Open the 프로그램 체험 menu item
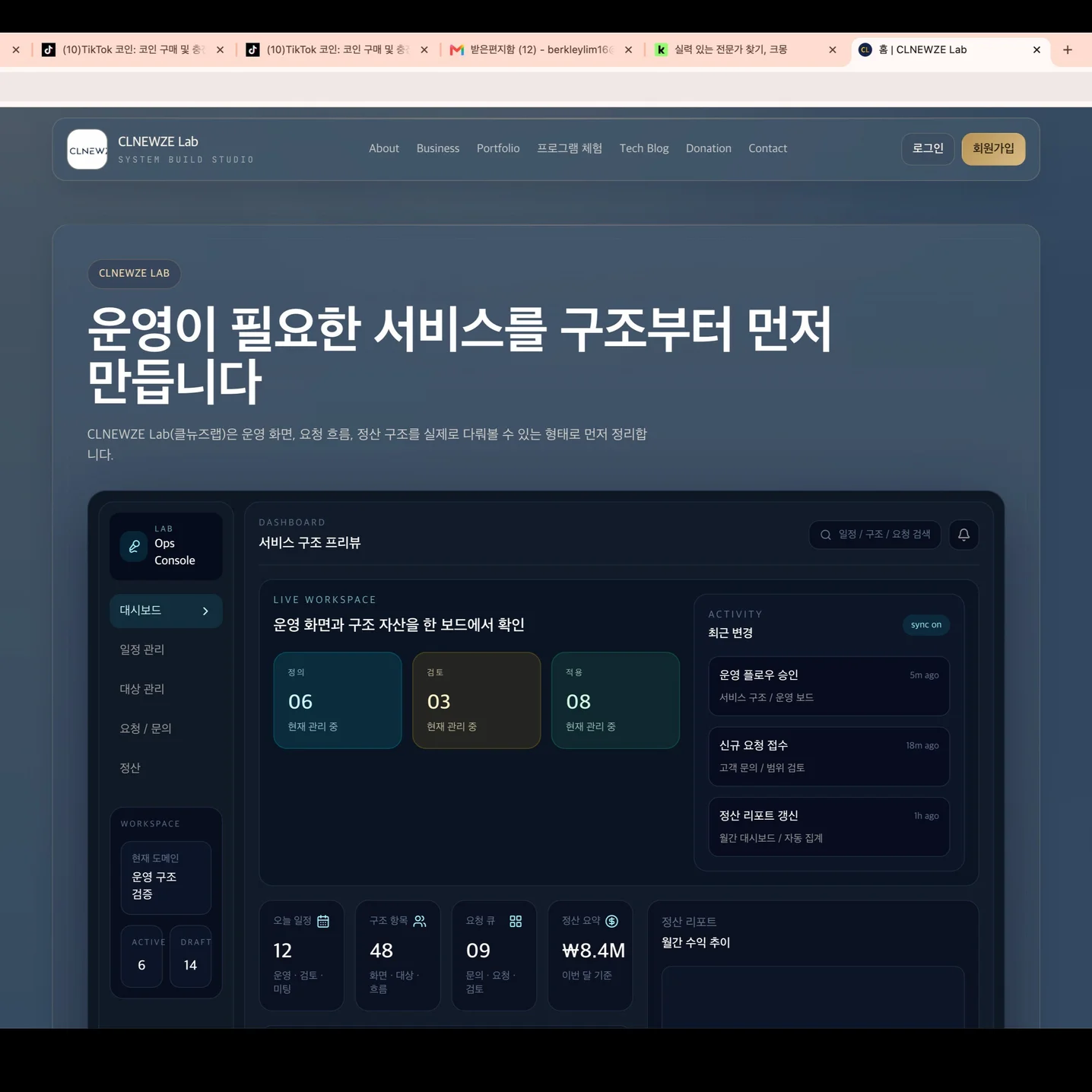Image resolution: width=1092 pixels, height=1092 pixels. 570,149
